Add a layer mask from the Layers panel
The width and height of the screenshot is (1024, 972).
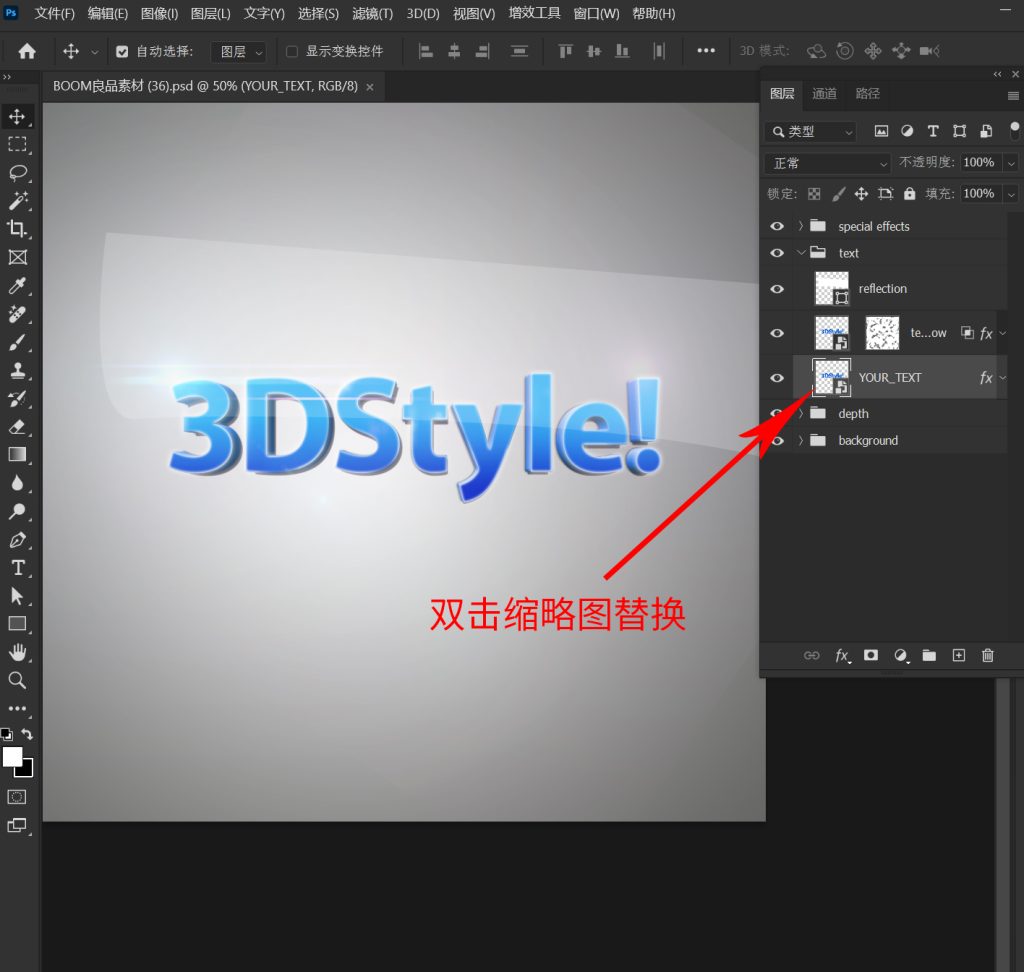[x=870, y=655]
